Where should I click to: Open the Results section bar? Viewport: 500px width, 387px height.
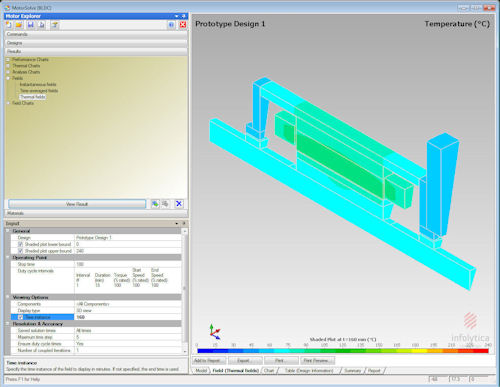[96, 52]
